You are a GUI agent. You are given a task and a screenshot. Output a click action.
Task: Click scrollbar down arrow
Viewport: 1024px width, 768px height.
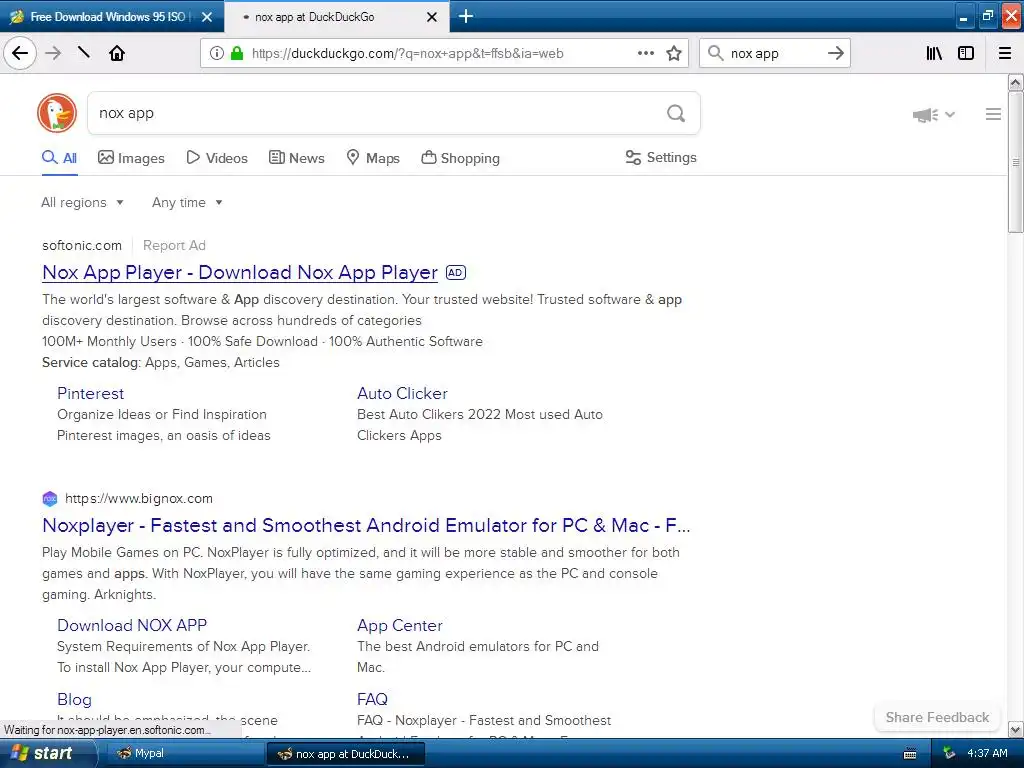(1015, 729)
